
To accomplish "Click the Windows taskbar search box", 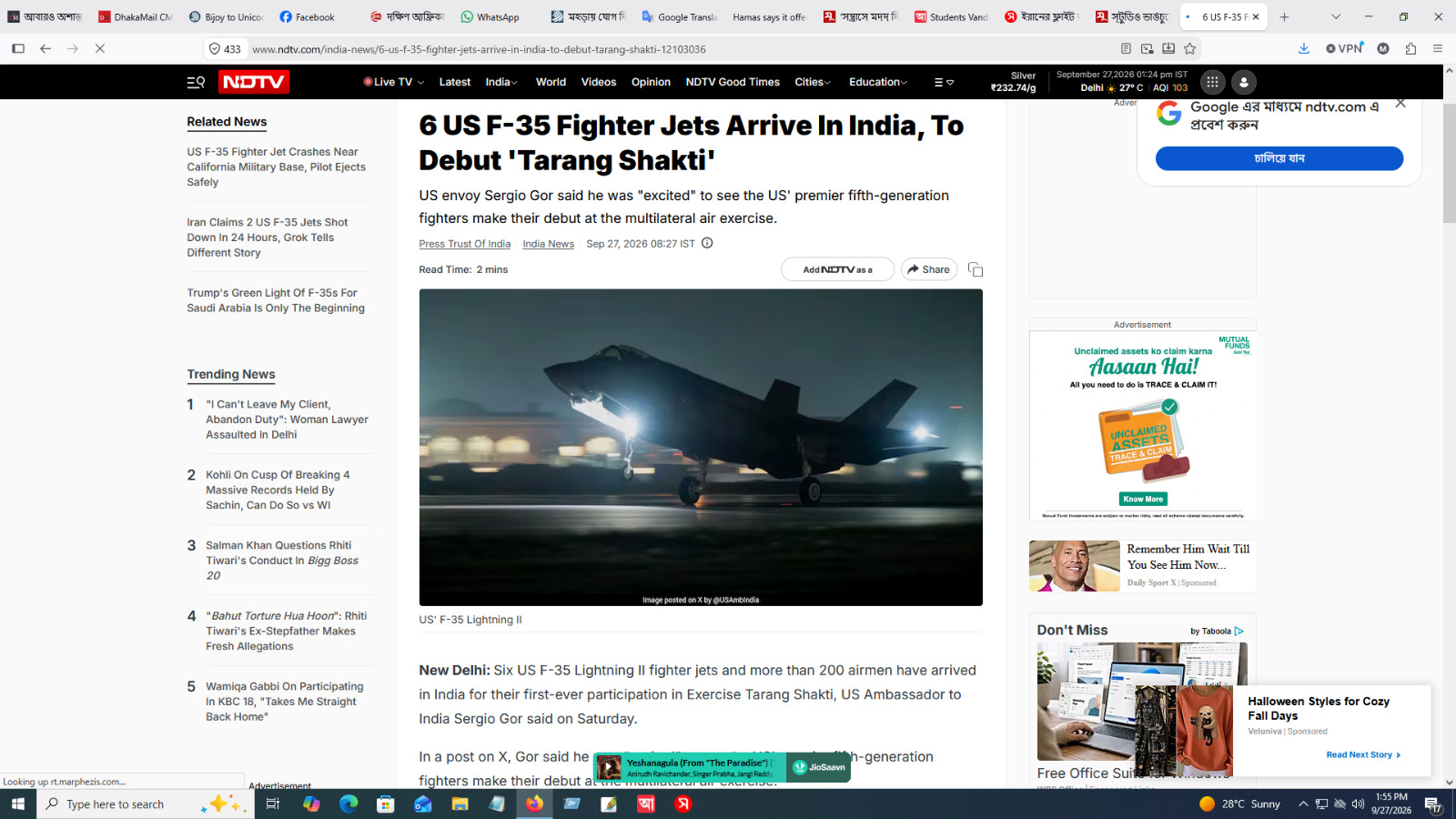I will (144, 804).
